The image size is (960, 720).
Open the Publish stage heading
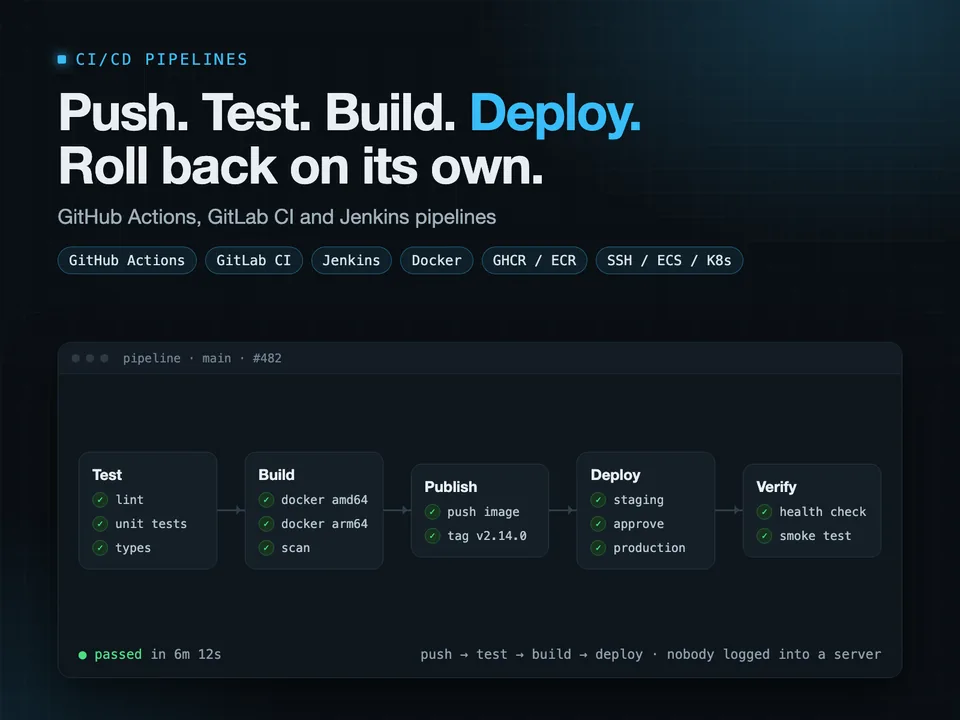[451, 487]
